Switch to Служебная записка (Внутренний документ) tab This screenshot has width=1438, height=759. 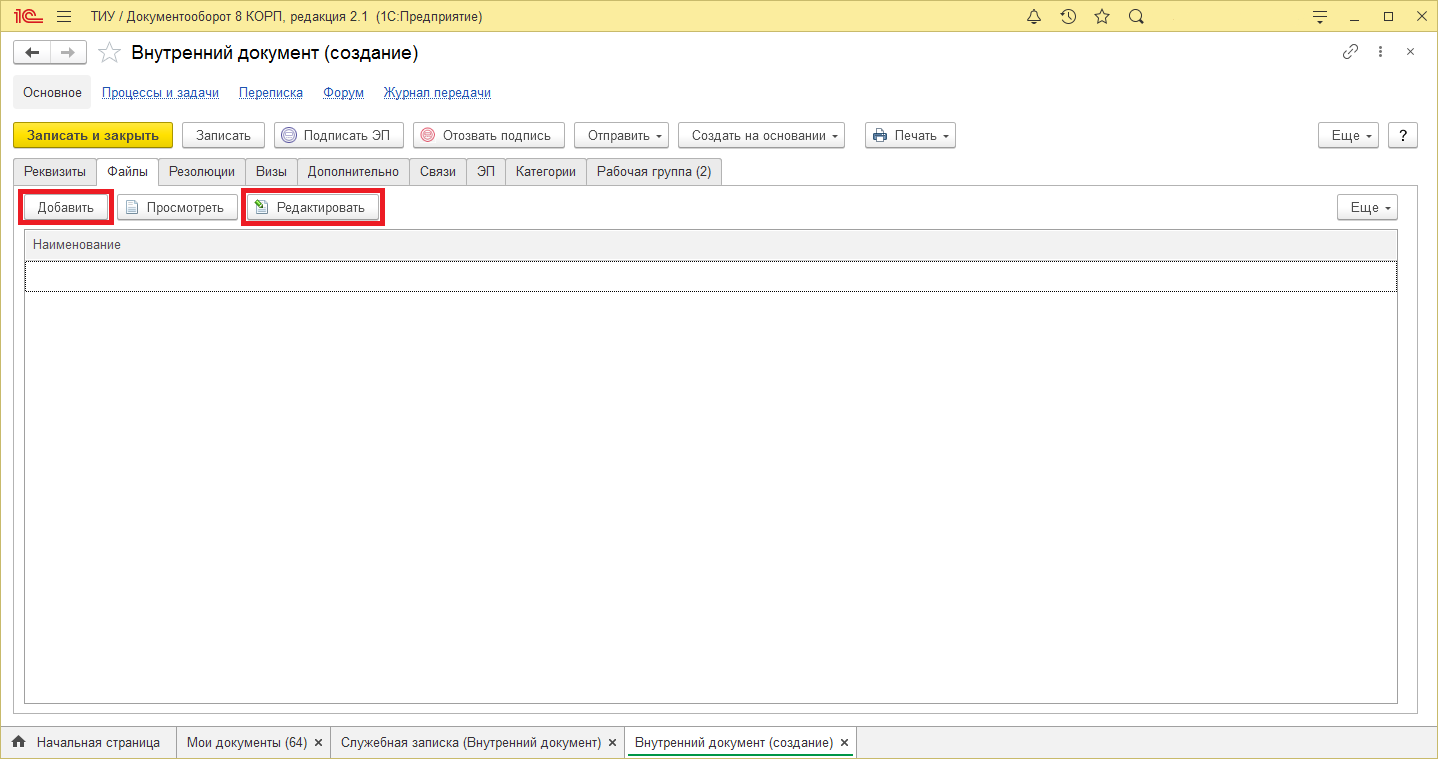470,743
